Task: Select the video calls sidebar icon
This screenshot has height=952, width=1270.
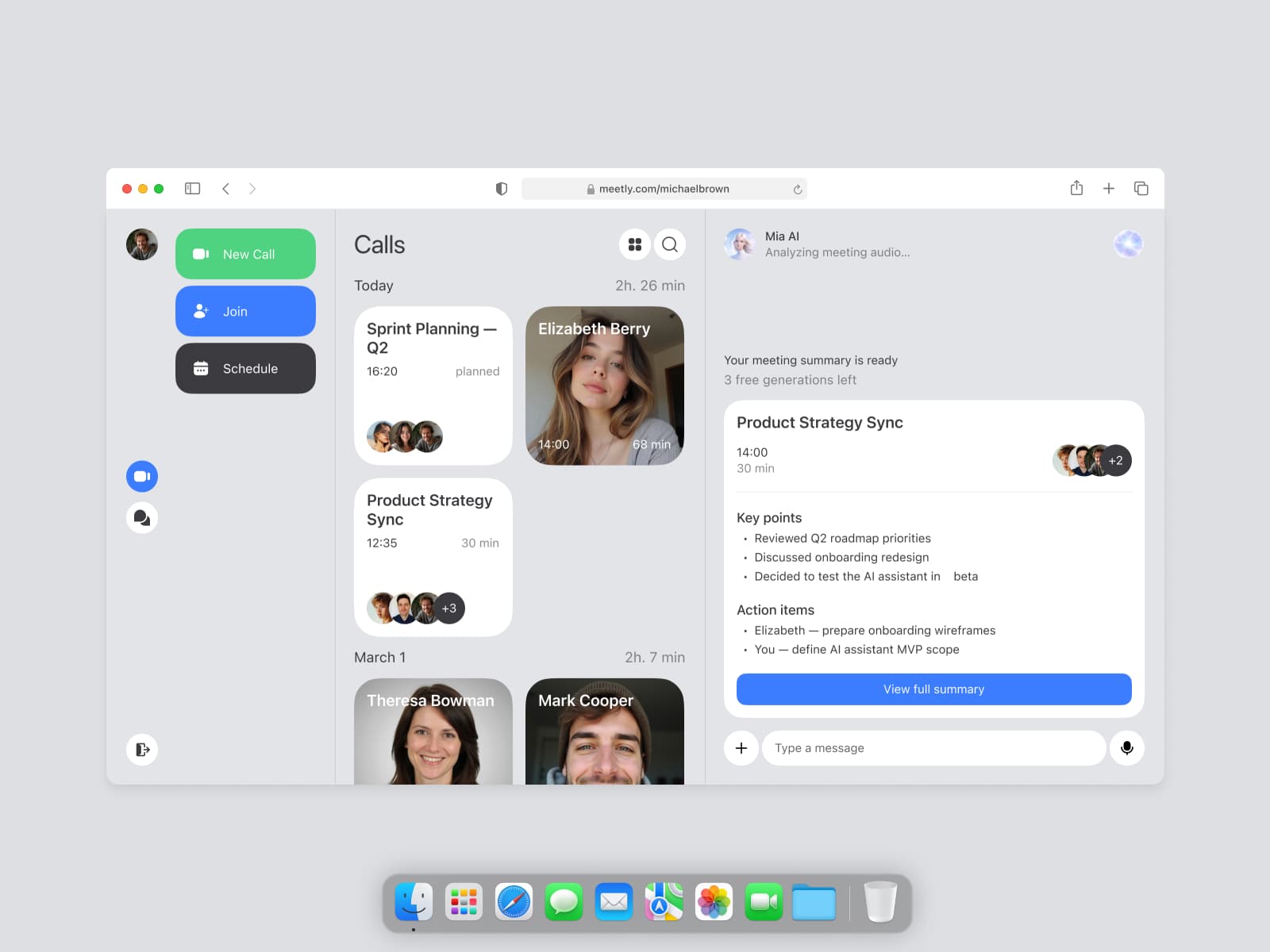Action: (x=142, y=476)
